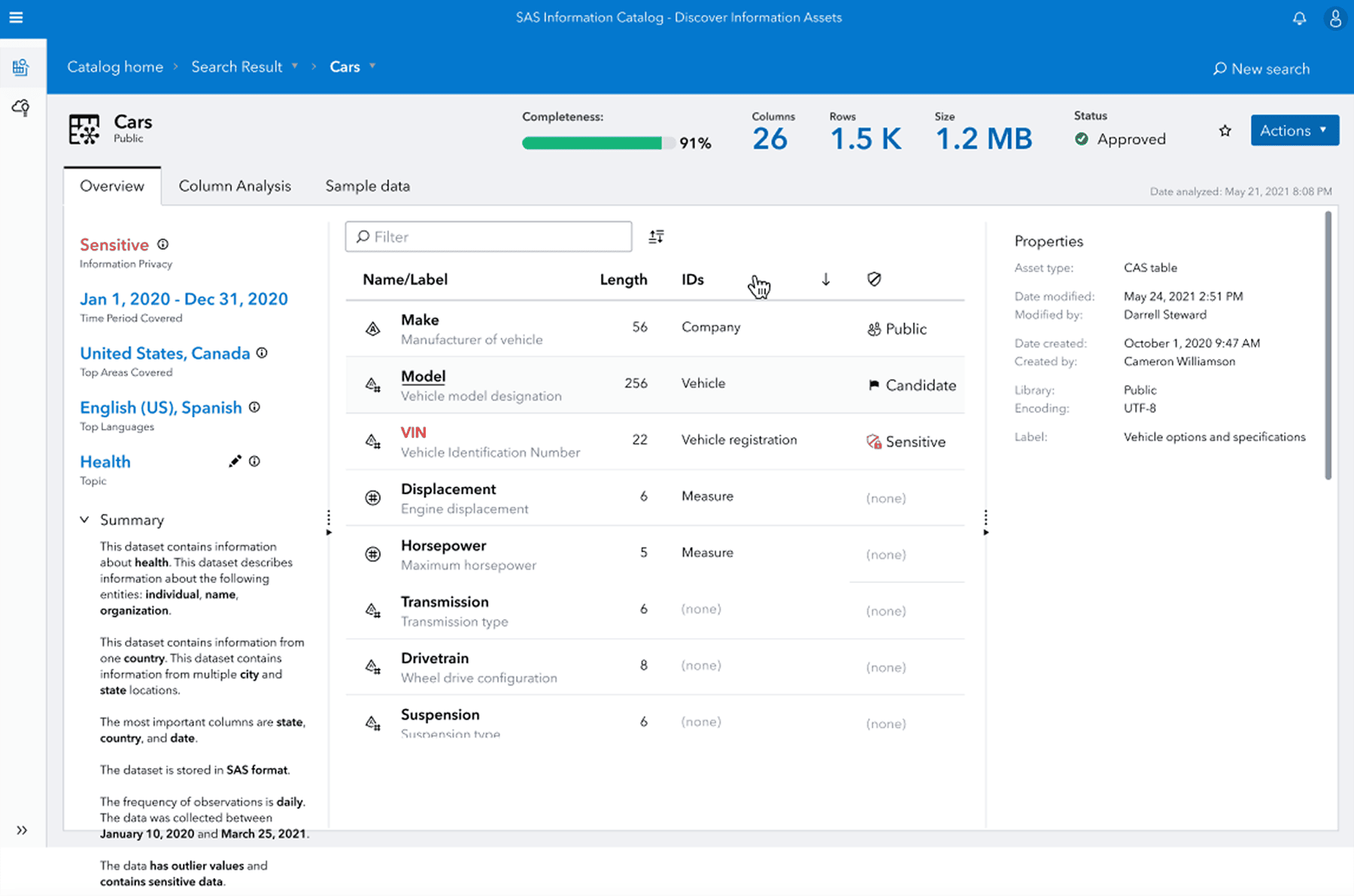Image resolution: width=1354 pixels, height=896 pixels.
Task: Open the Actions dropdown
Action: coord(1294,130)
